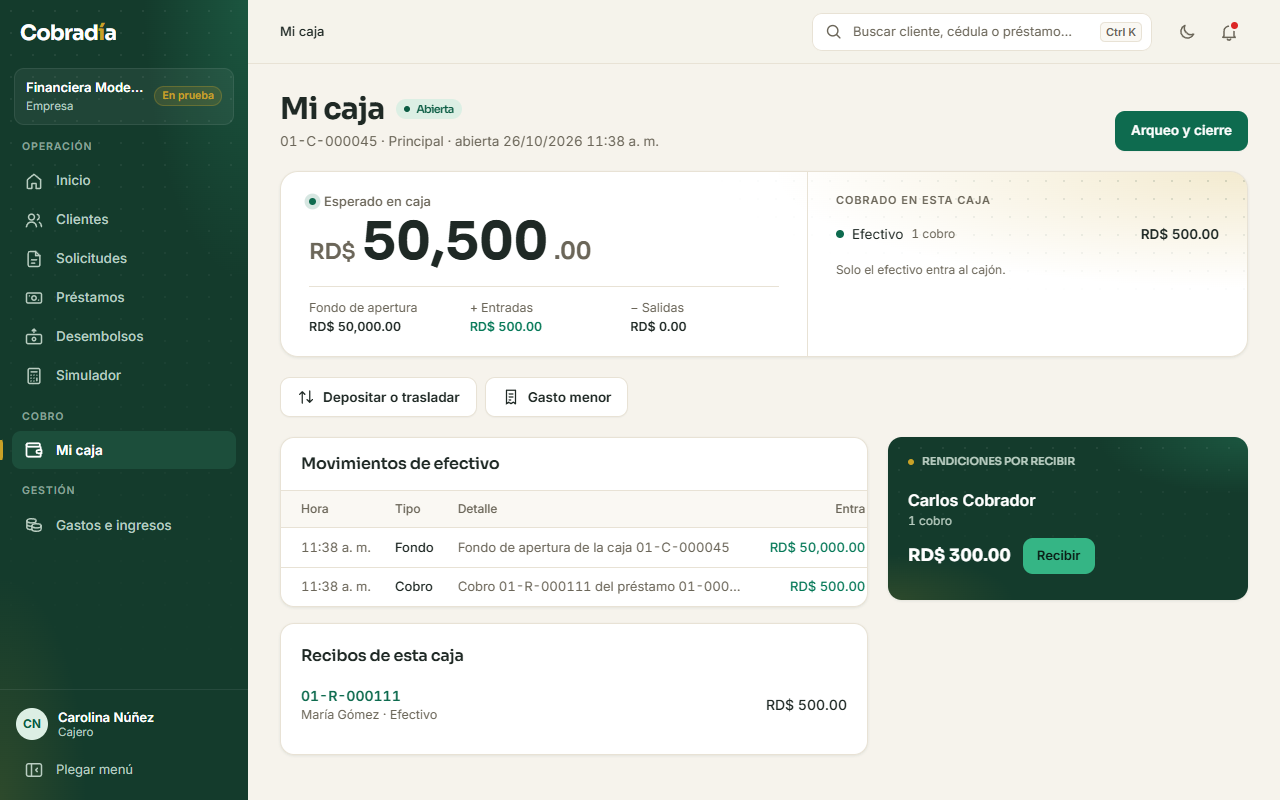The image size is (1280, 800).
Task: Click the Clientes people icon
Action: click(x=34, y=220)
